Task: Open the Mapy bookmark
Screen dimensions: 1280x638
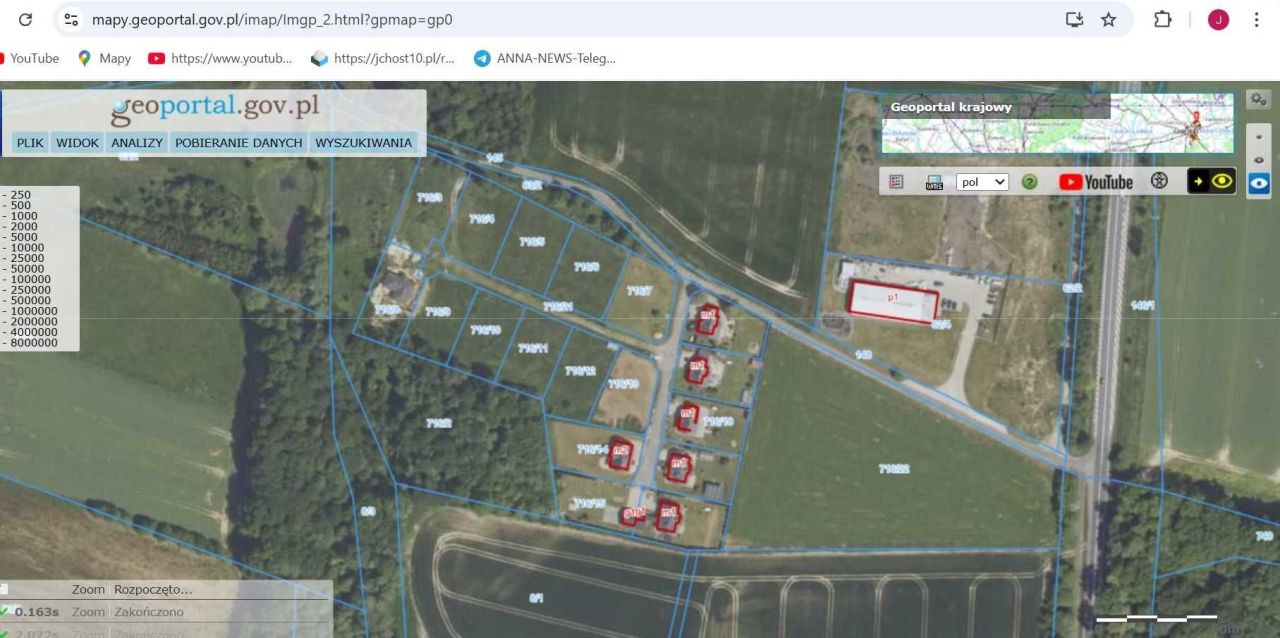Action: point(104,58)
